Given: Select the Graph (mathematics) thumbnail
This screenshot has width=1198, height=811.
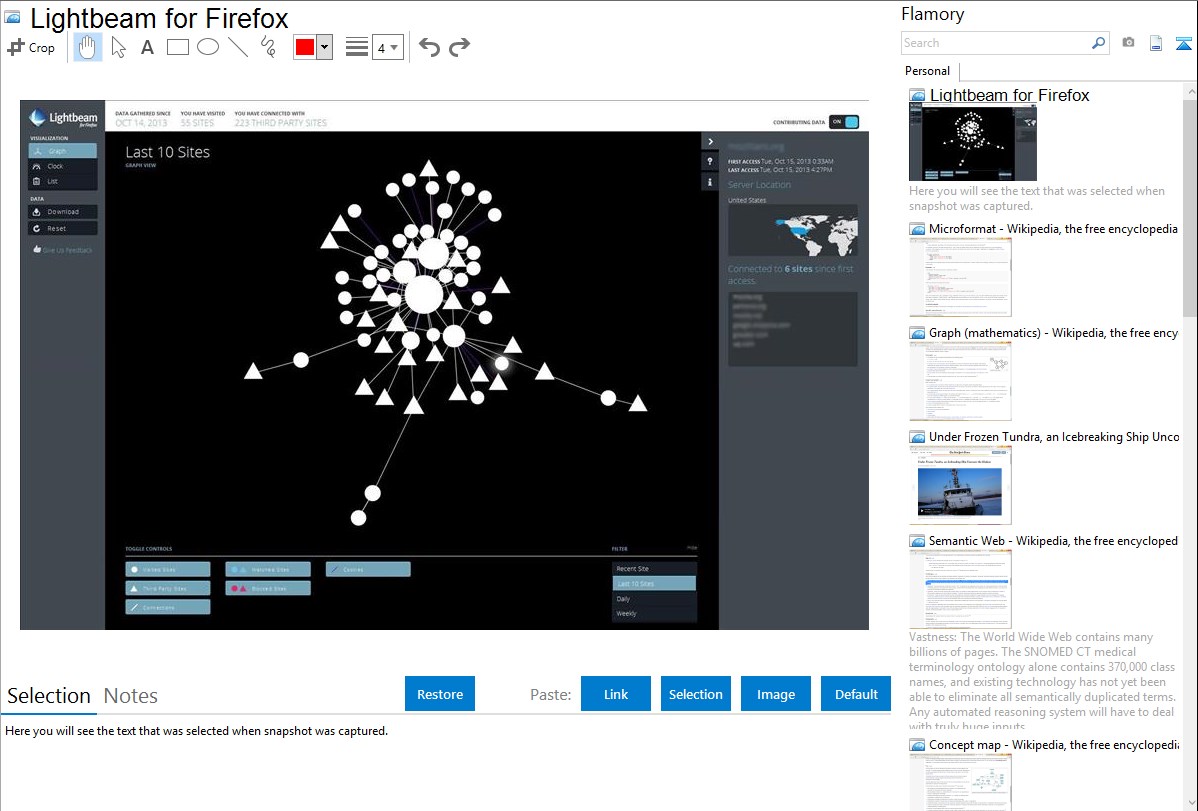Looking at the screenshot, I should point(960,381).
